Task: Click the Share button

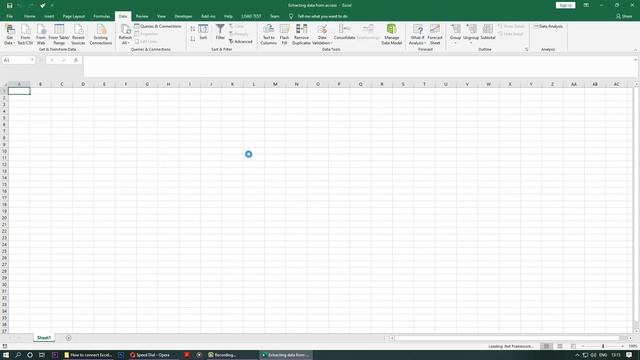Action: tap(624, 16)
